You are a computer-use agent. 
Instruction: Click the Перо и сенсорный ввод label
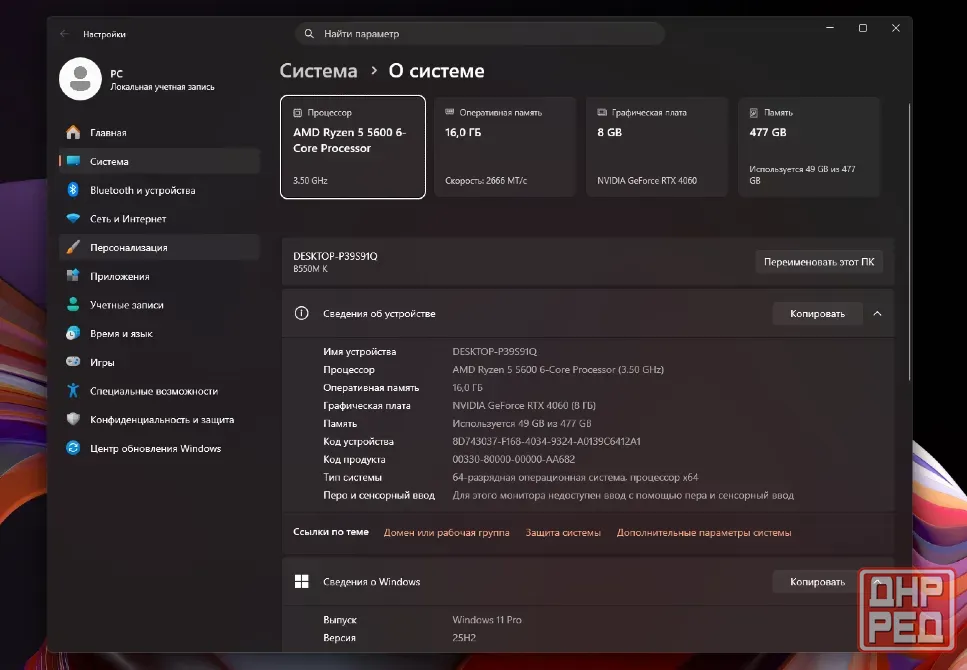pyautogui.click(x=379, y=495)
